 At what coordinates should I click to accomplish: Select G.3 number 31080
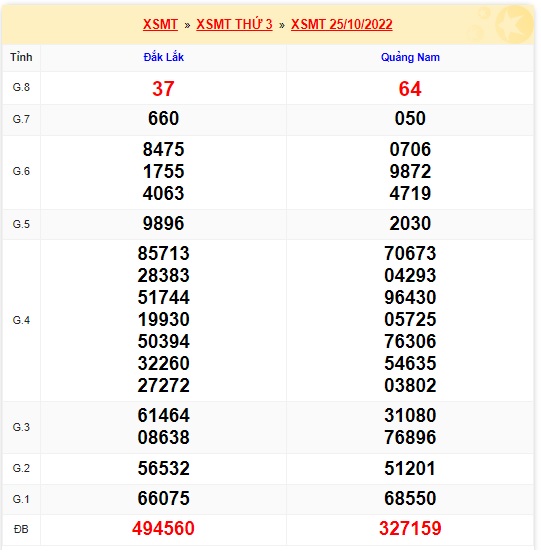(x=410, y=416)
